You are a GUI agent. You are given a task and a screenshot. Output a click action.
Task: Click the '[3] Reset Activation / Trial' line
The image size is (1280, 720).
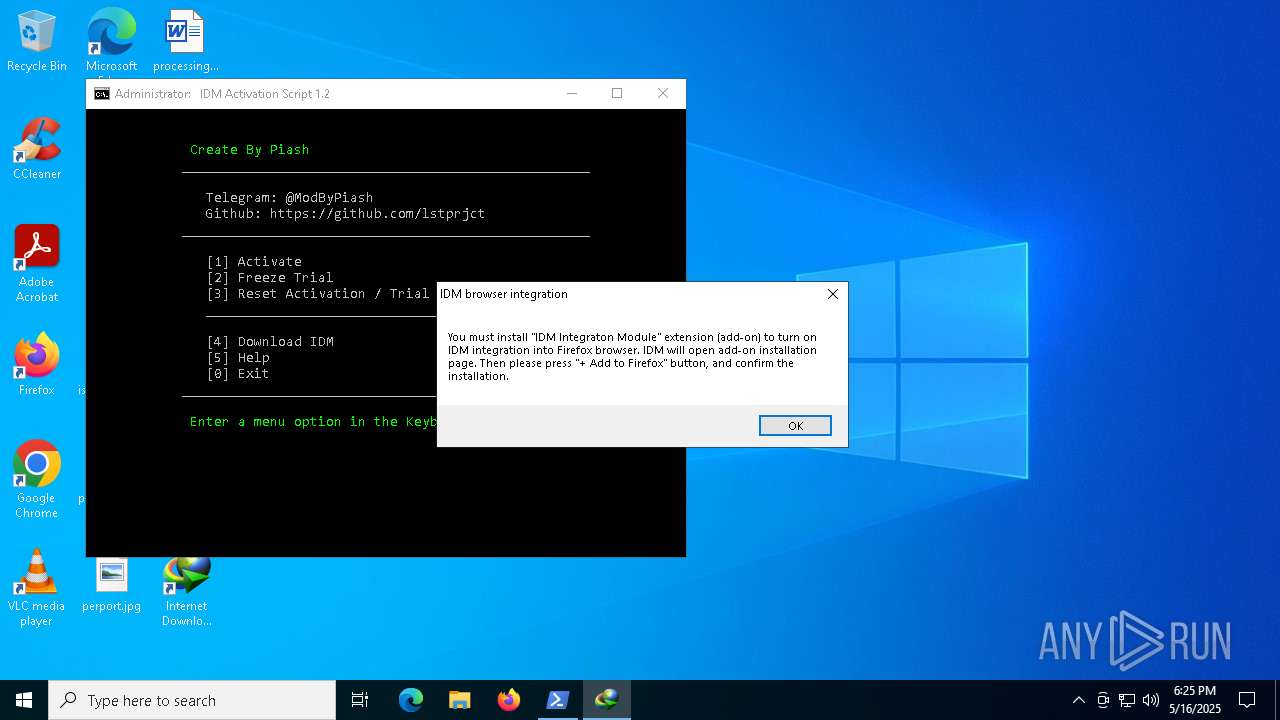tap(318, 294)
